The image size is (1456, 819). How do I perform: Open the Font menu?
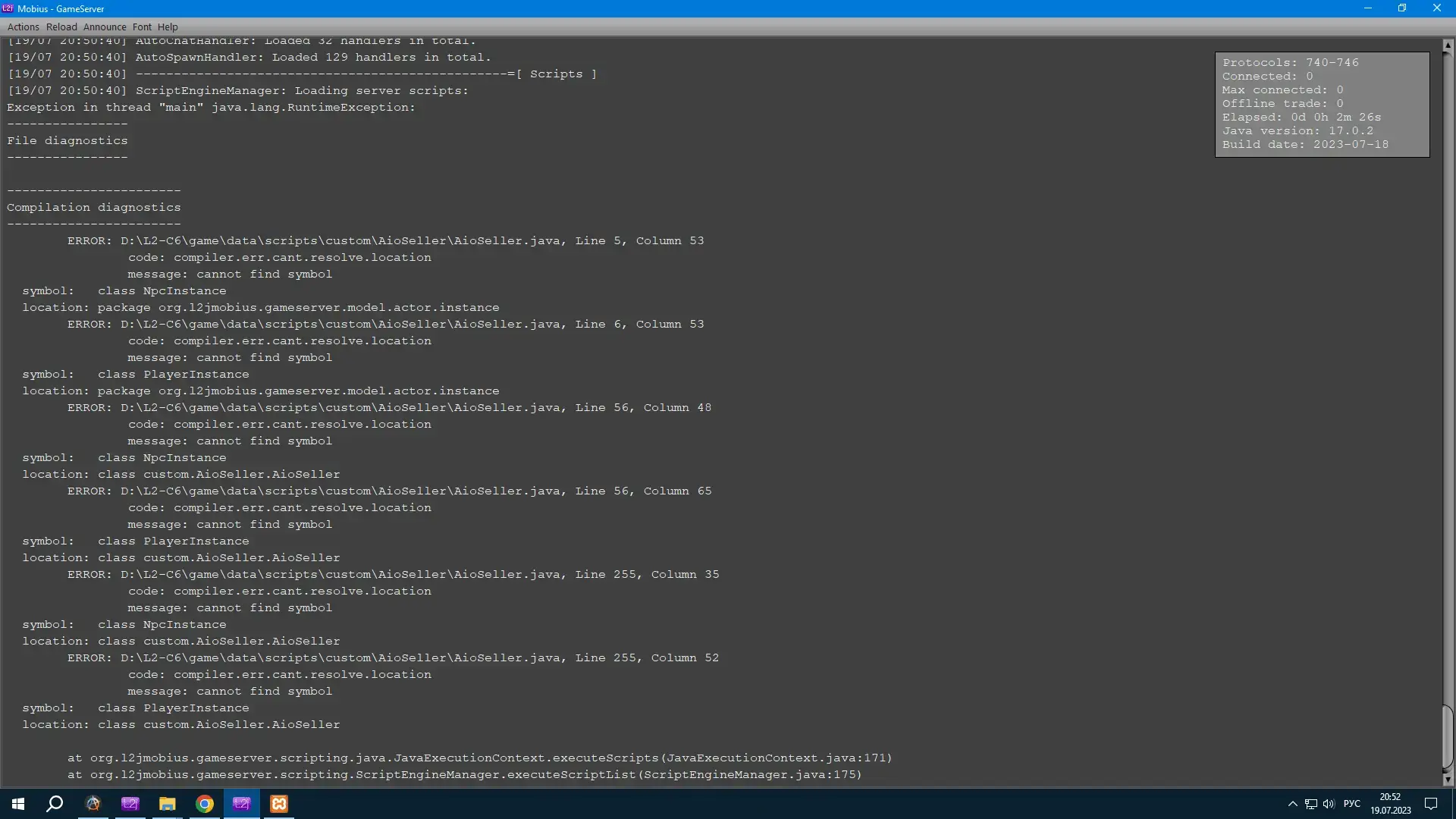(142, 27)
